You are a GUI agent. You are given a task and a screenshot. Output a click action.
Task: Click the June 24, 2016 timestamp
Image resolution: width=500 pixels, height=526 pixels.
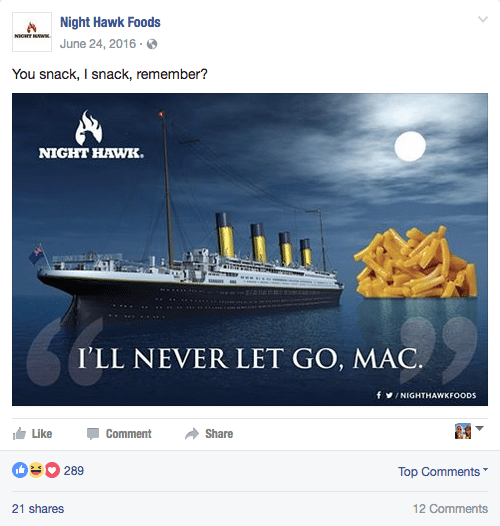tap(98, 44)
